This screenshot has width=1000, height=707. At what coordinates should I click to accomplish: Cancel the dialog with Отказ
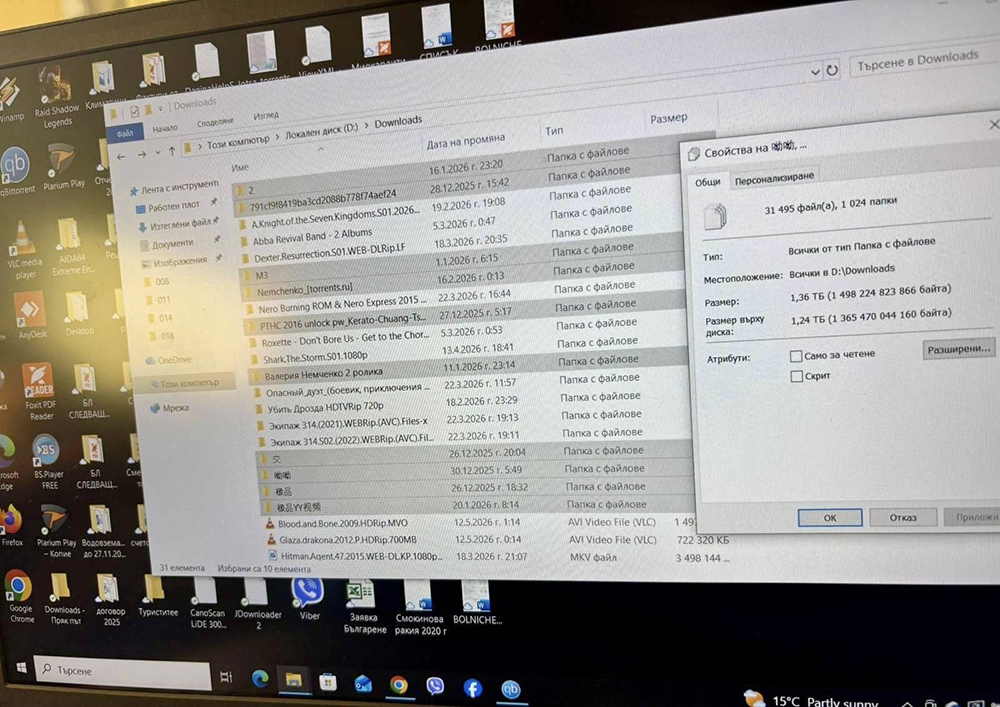click(x=903, y=518)
